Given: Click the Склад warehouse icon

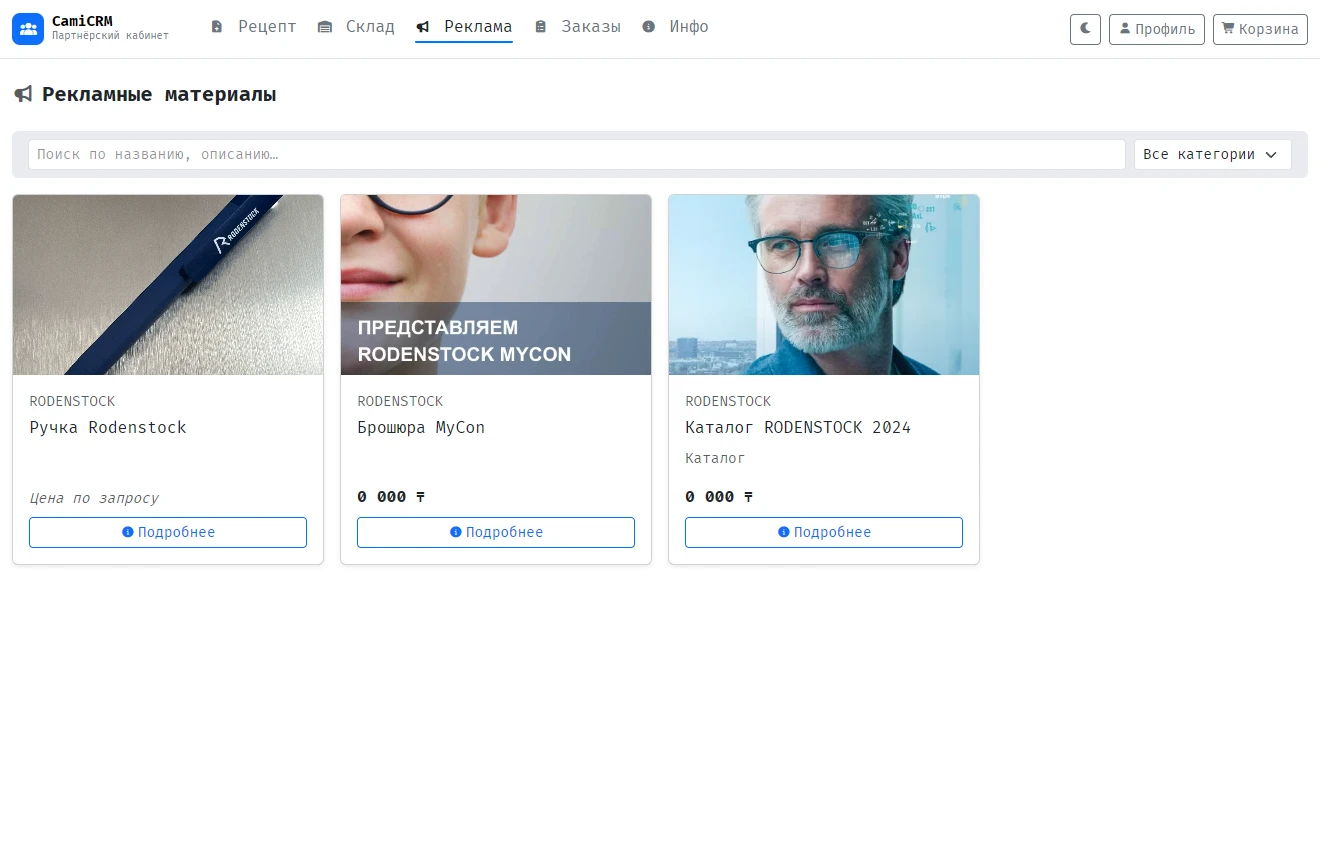Looking at the screenshot, I should pos(325,27).
